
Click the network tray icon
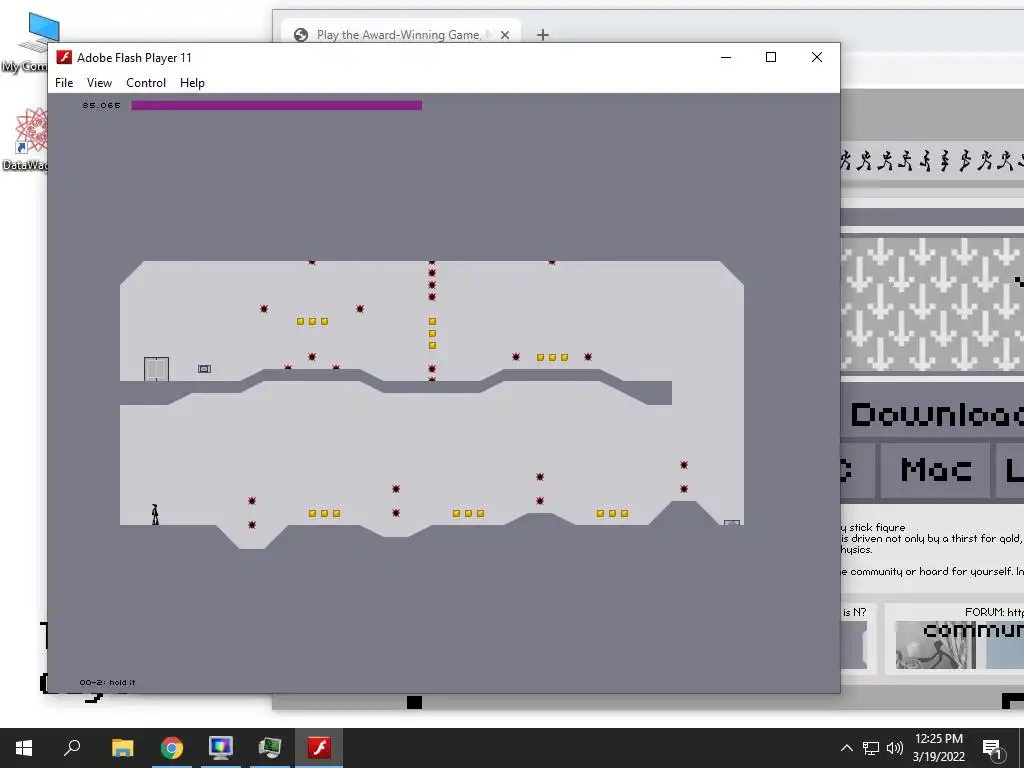tap(871, 748)
